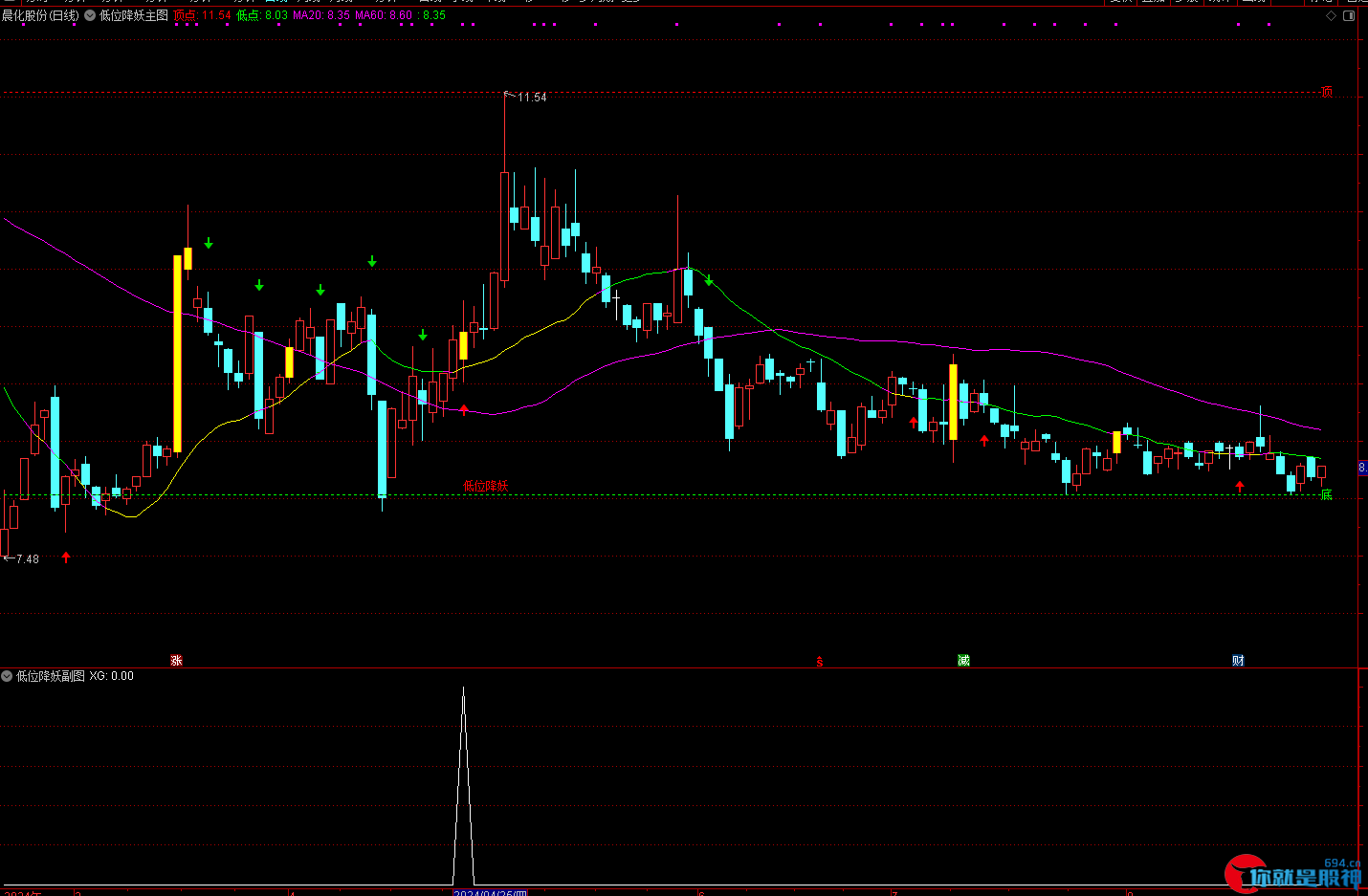1368x896 pixels.
Task: Click the 低位降妖主图 indicator name
Action: coord(134,15)
